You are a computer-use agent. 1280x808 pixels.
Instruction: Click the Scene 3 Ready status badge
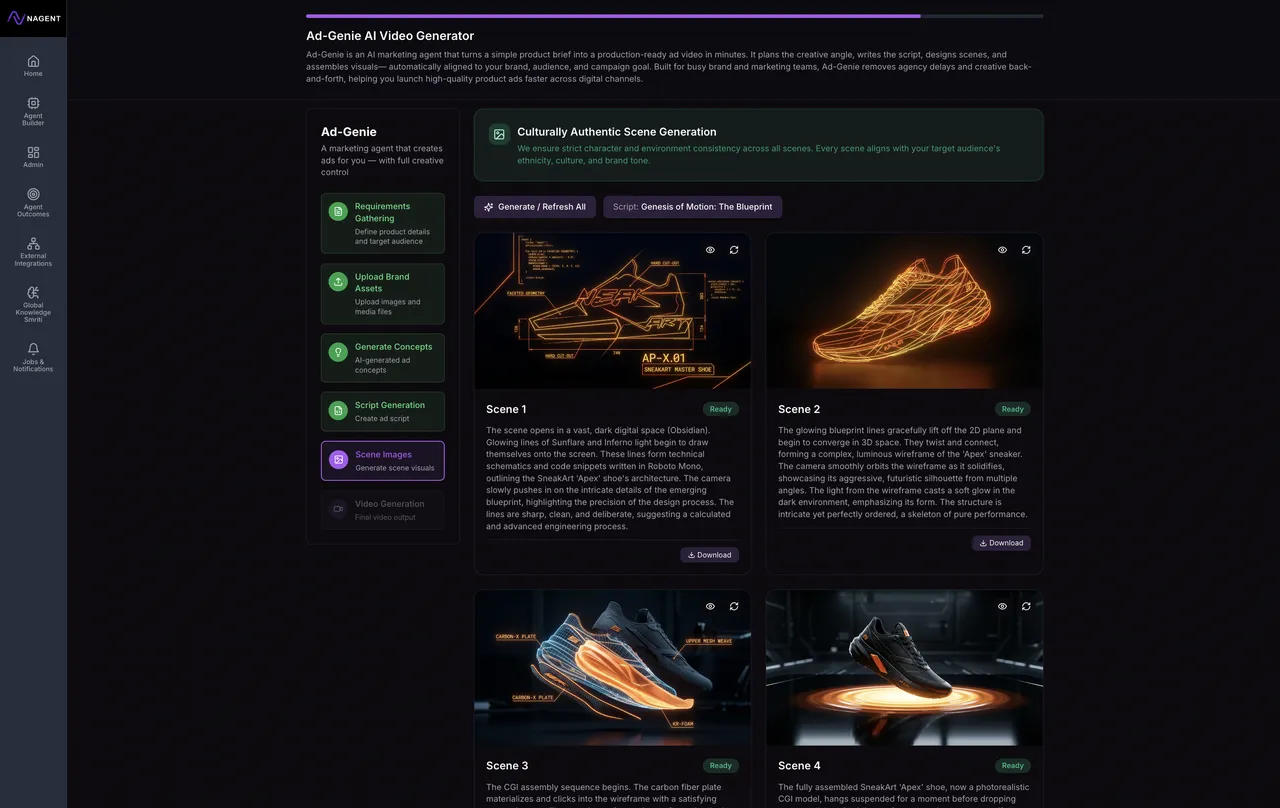pyautogui.click(x=721, y=766)
